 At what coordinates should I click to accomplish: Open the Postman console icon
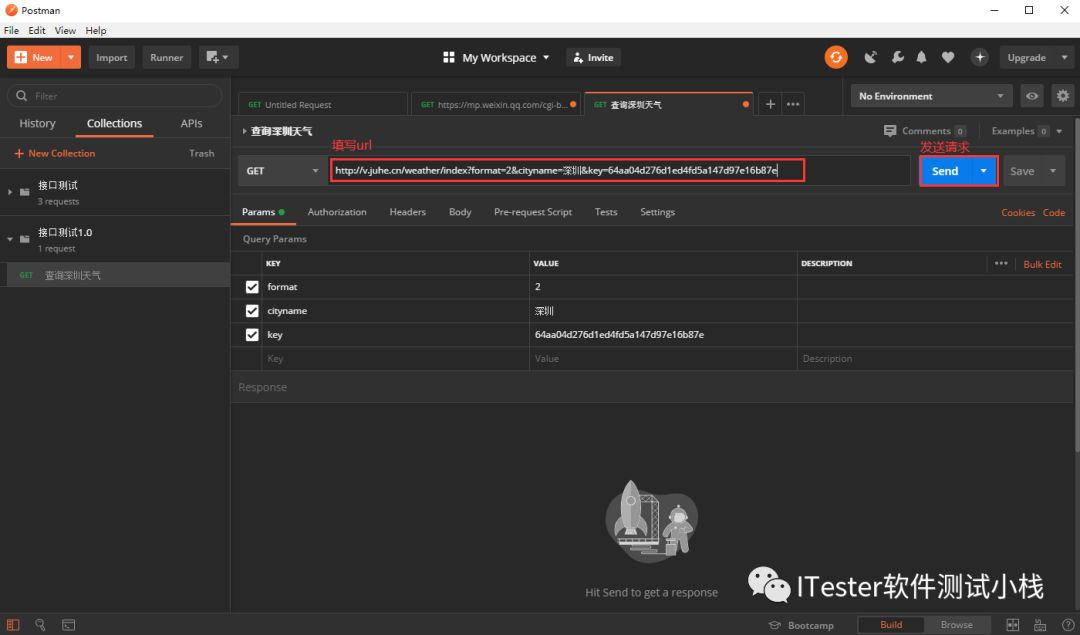pos(68,625)
